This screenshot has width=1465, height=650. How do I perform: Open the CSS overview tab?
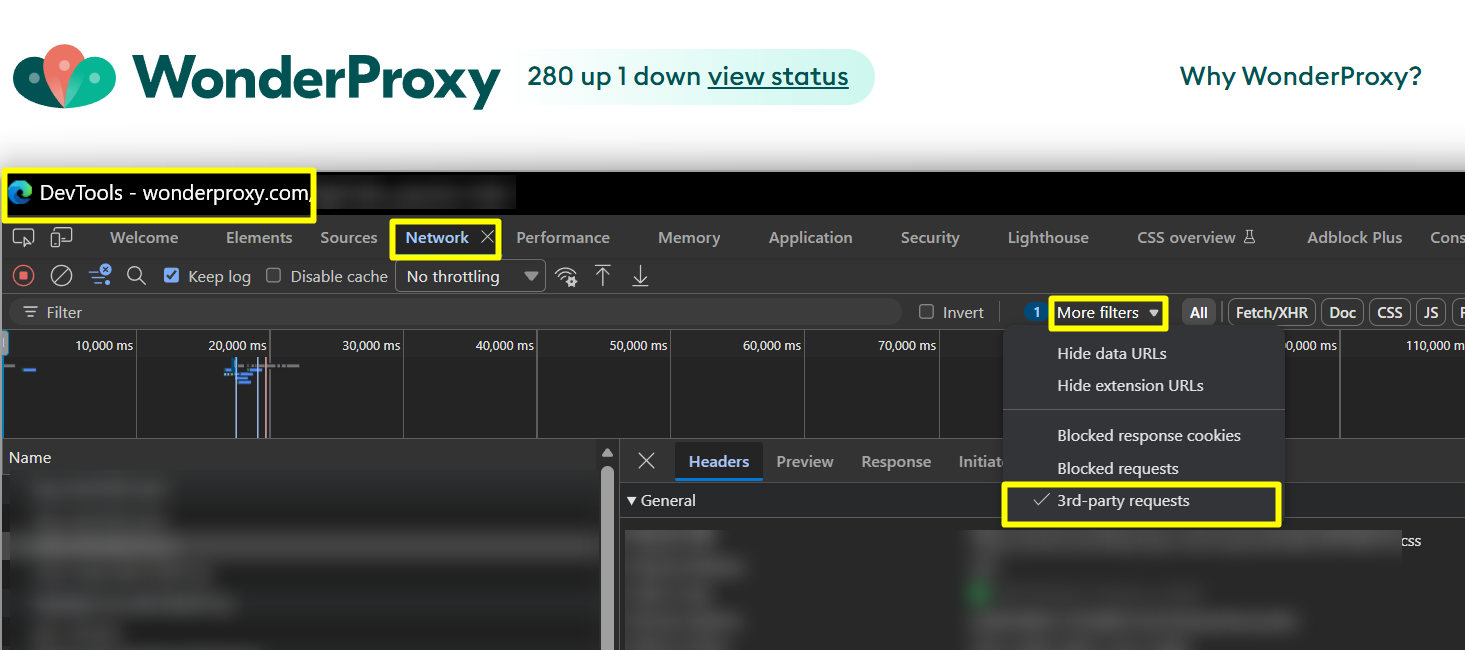[x=1186, y=237]
